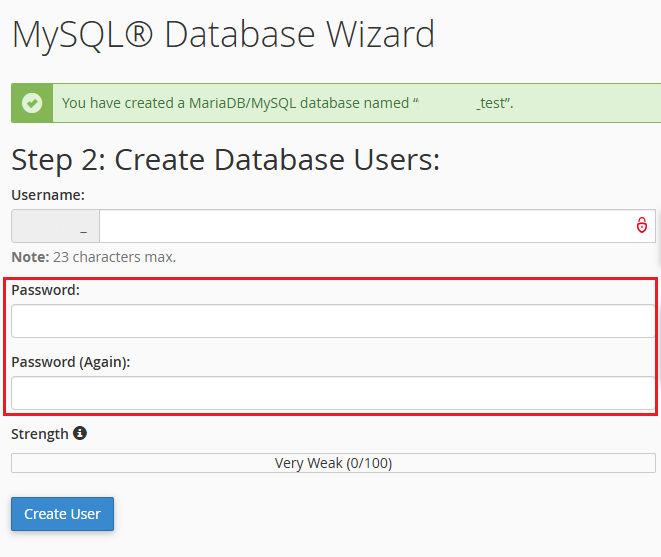Image resolution: width=661 pixels, height=557 pixels.
Task: Click the Username input field
Action: click(x=377, y=226)
